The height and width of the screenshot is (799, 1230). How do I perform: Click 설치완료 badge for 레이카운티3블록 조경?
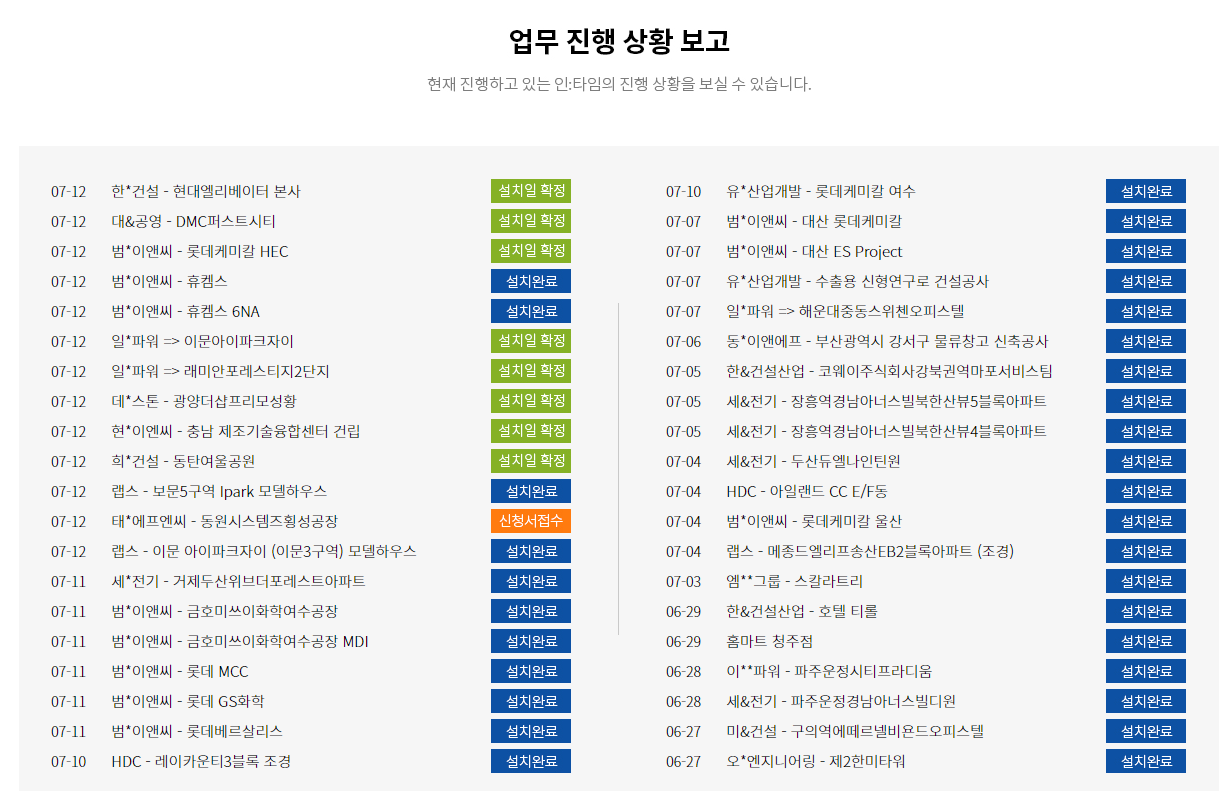531,761
